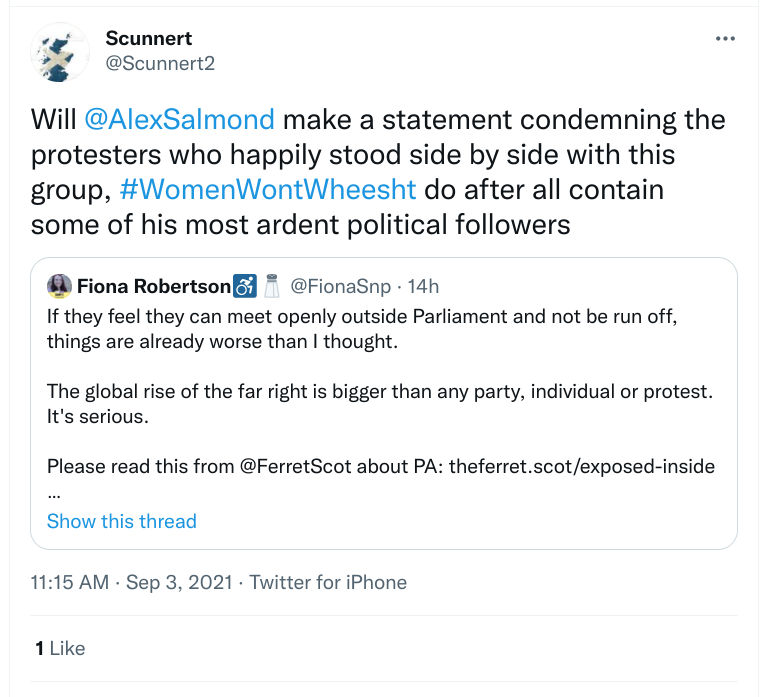Open the @AlexSalmond mention link

pyautogui.click(x=180, y=119)
